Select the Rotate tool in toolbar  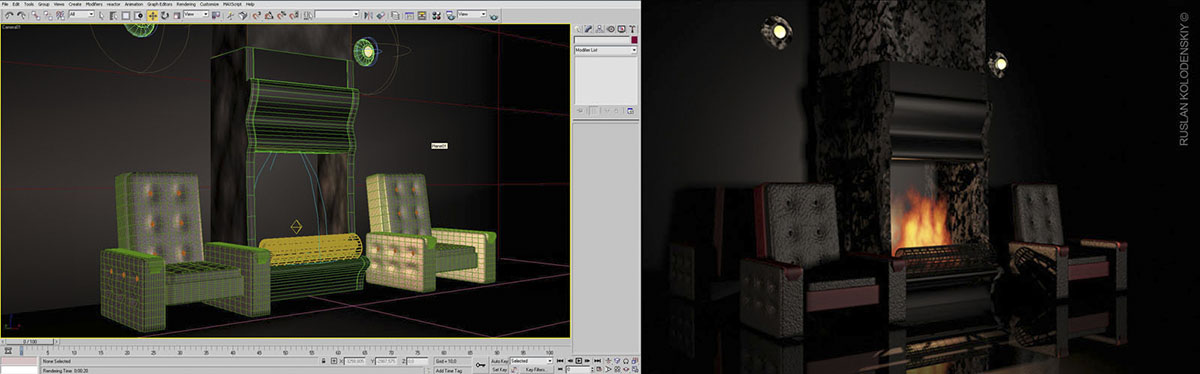click(x=164, y=15)
